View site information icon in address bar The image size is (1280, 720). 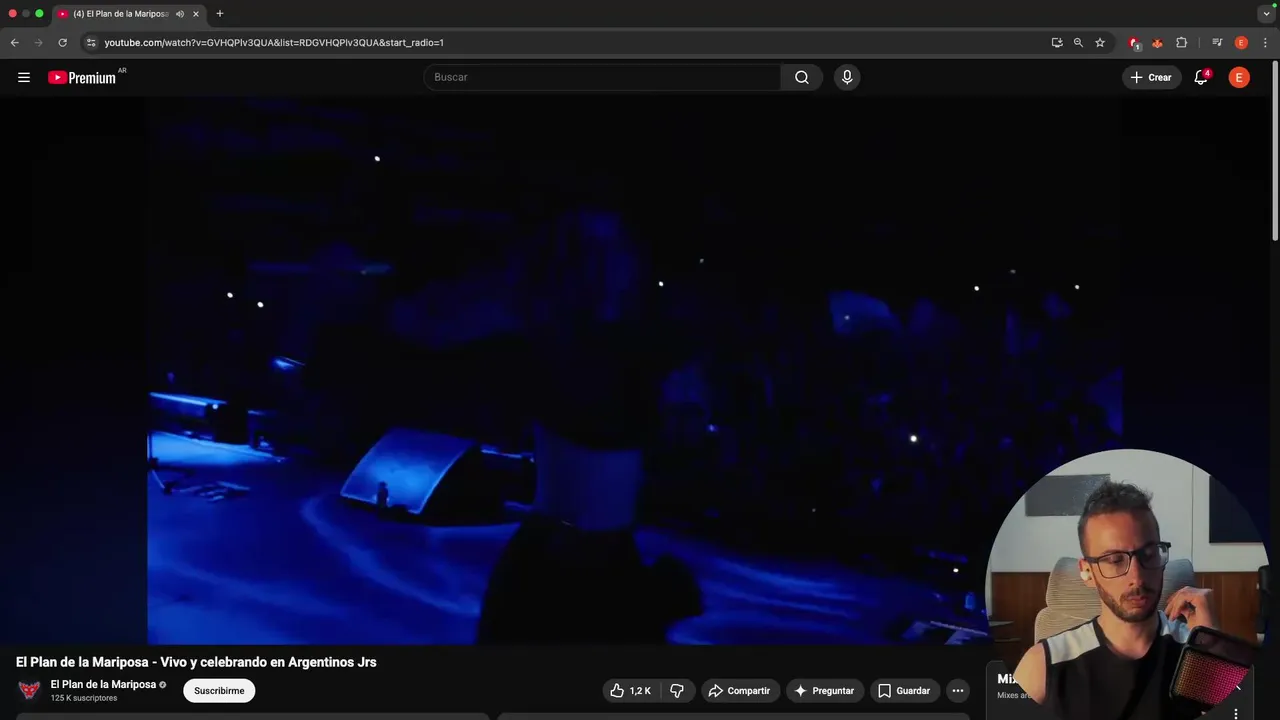91,42
